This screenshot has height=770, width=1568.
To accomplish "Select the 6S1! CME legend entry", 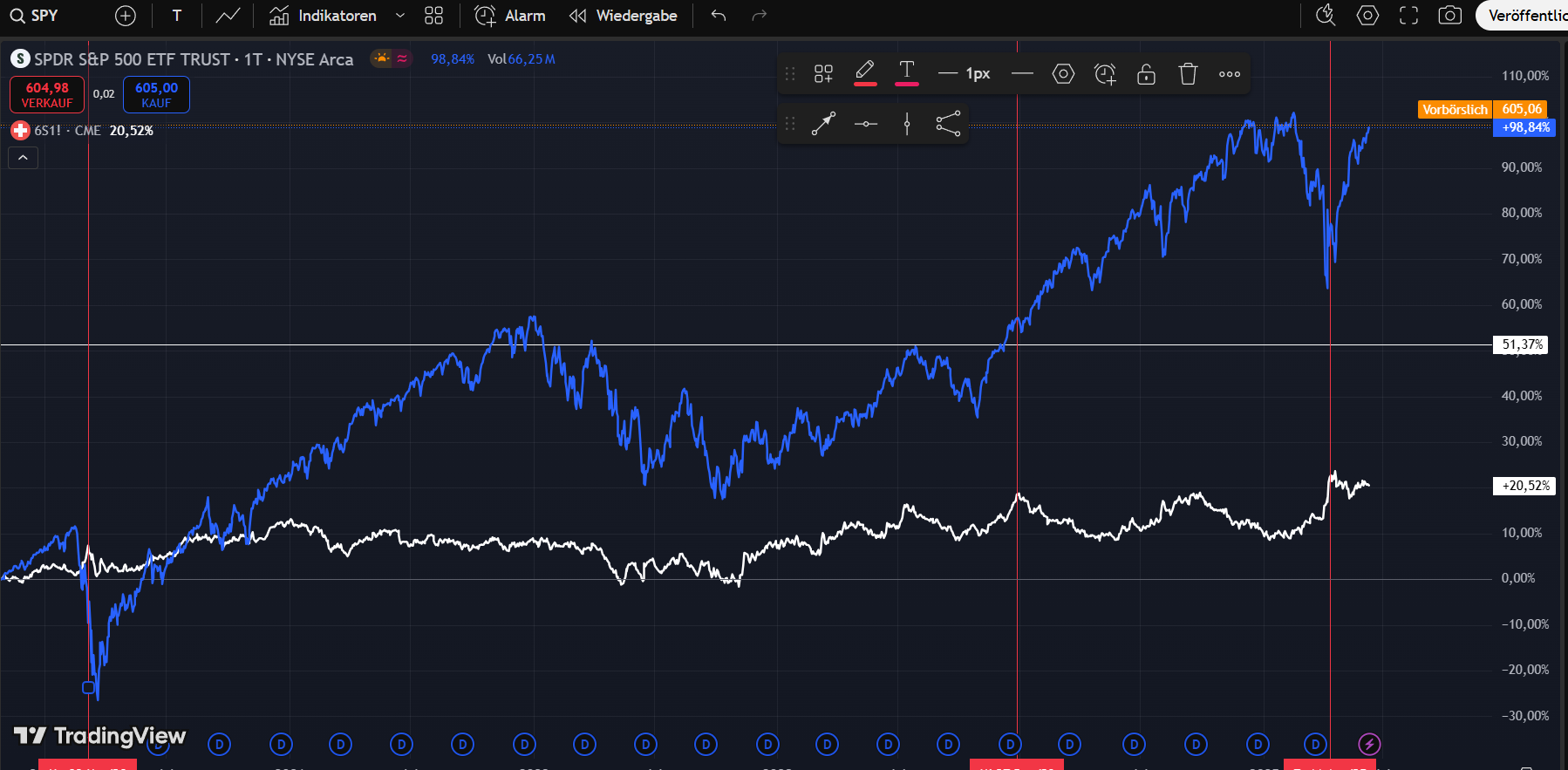I will pyautogui.click(x=68, y=131).
